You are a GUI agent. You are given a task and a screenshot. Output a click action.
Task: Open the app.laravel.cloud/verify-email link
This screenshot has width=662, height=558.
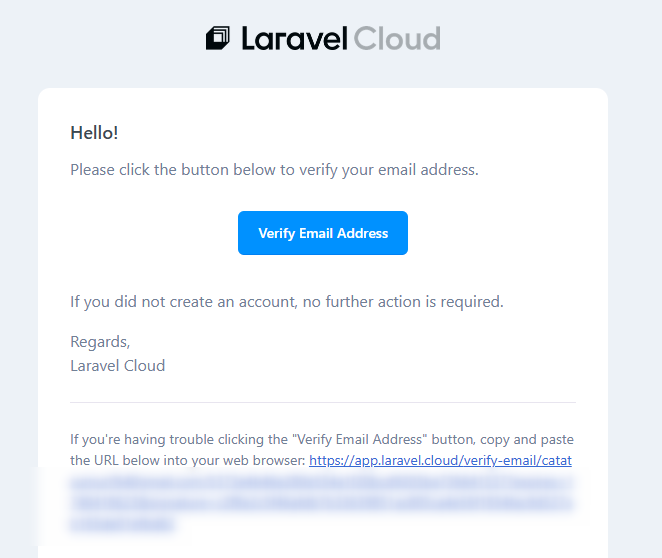click(x=440, y=460)
